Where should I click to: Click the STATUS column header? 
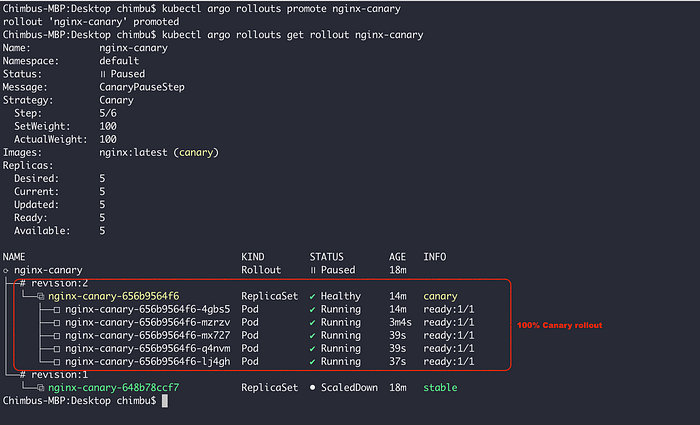[x=327, y=257]
